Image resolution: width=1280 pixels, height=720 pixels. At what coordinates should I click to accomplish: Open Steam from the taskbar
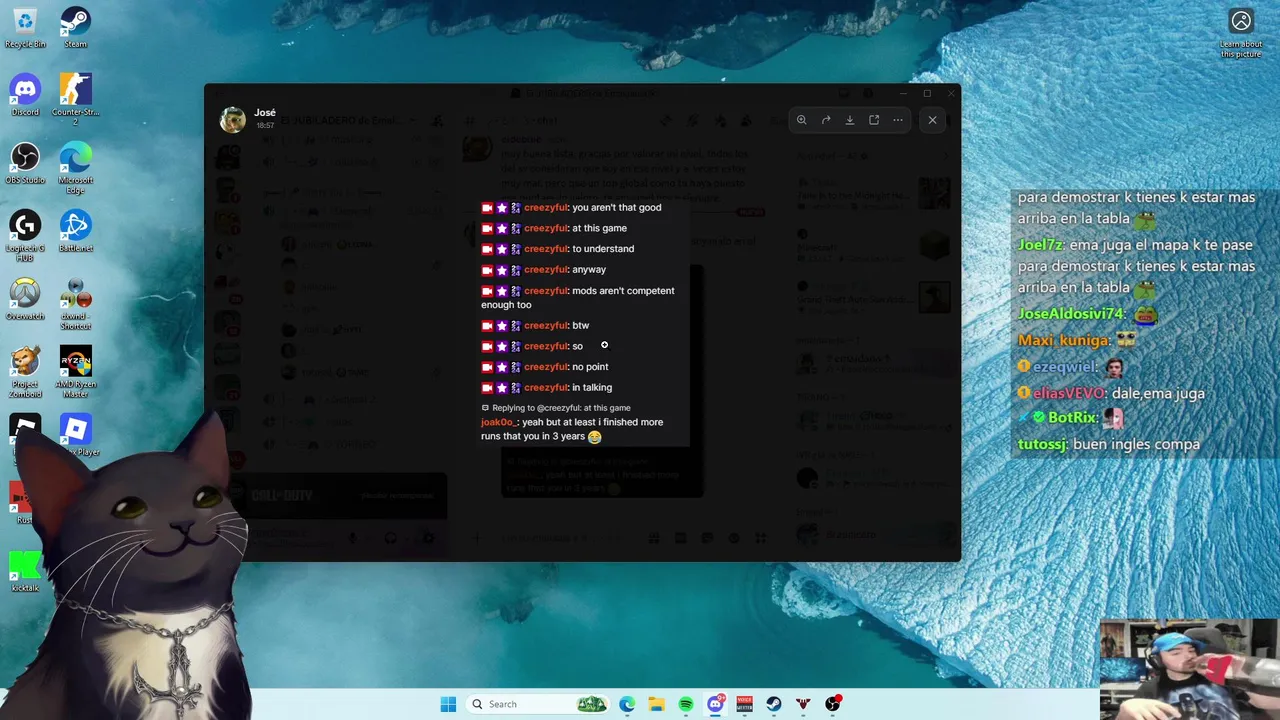pos(774,704)
